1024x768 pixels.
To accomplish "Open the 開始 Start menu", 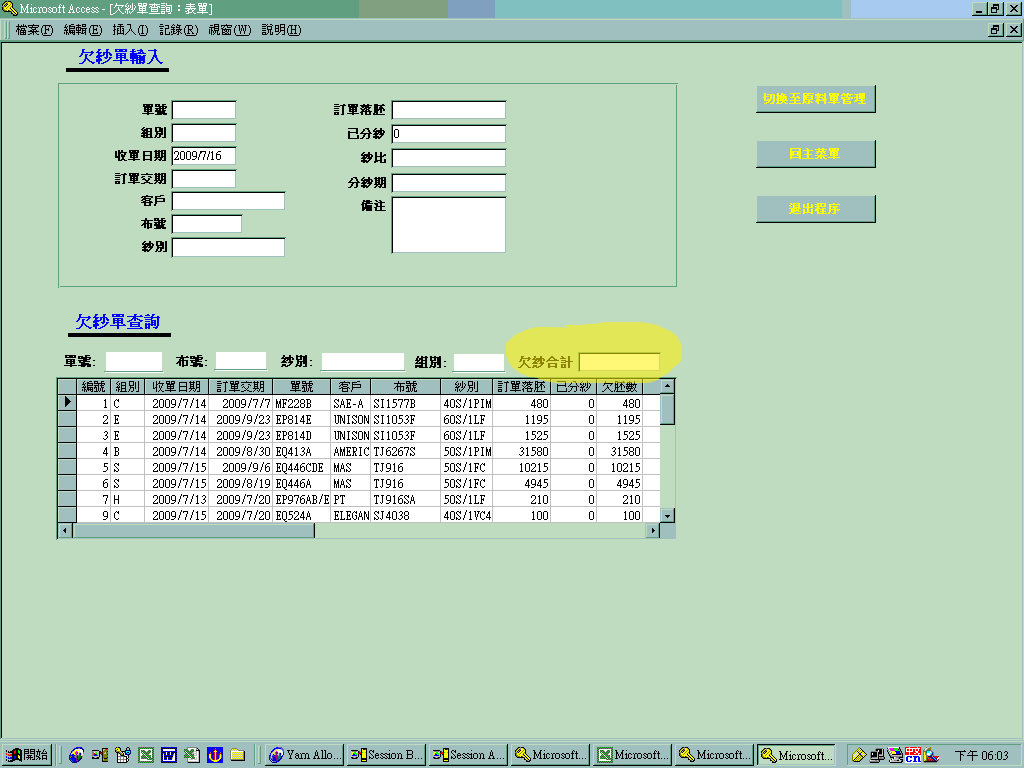I will tap(27, 755).
